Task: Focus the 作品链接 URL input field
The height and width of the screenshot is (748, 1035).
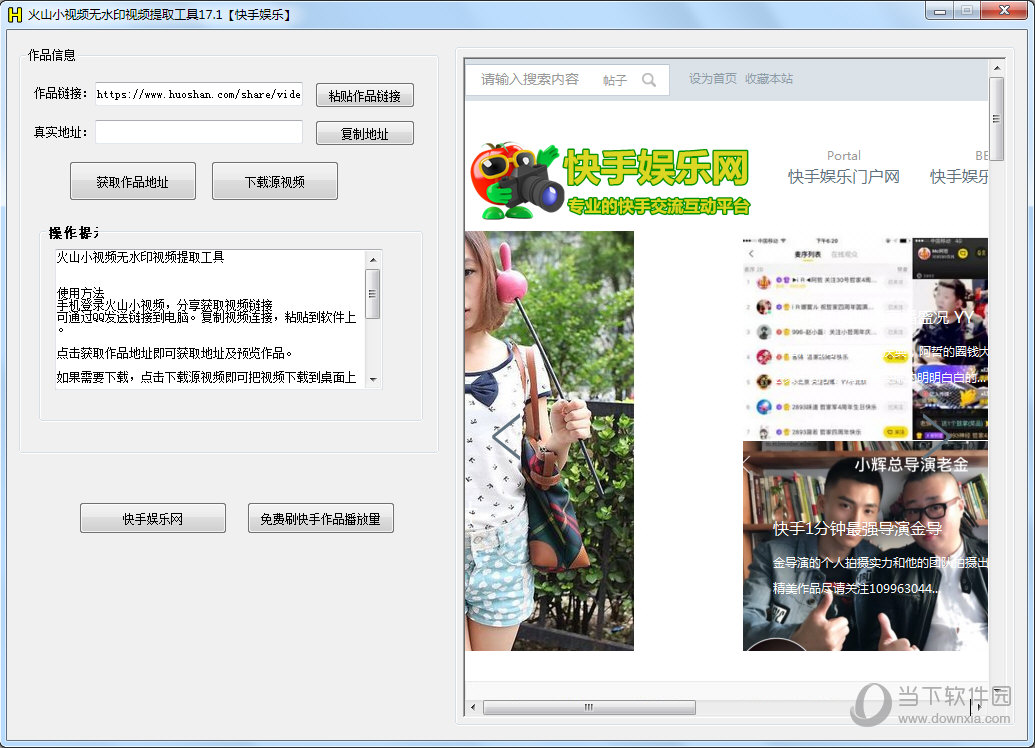Action: 199,94
